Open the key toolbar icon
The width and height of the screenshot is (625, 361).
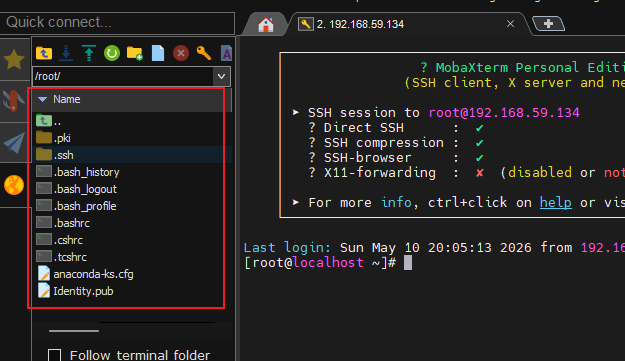coord(204,53)
